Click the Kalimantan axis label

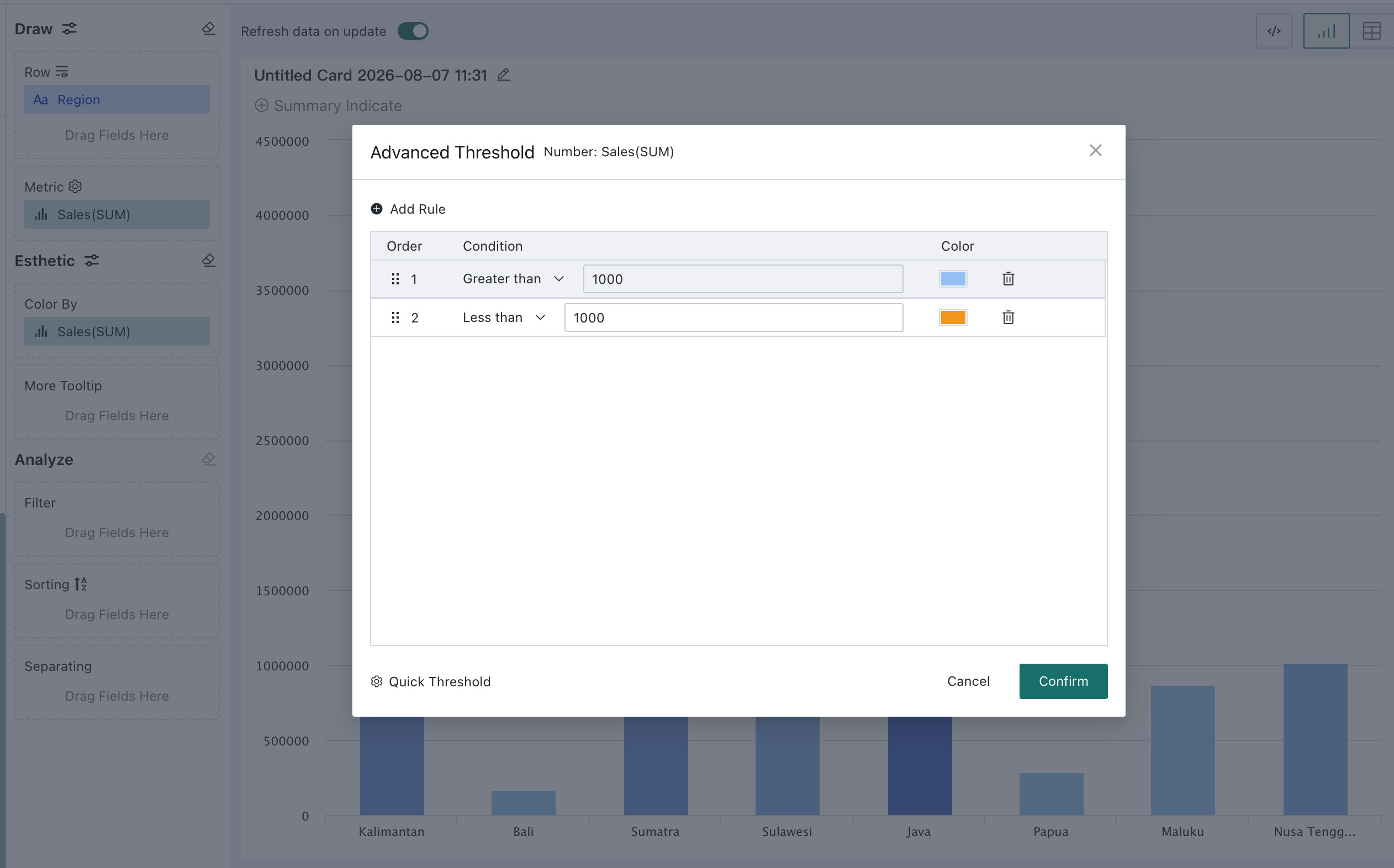point(392,832)
